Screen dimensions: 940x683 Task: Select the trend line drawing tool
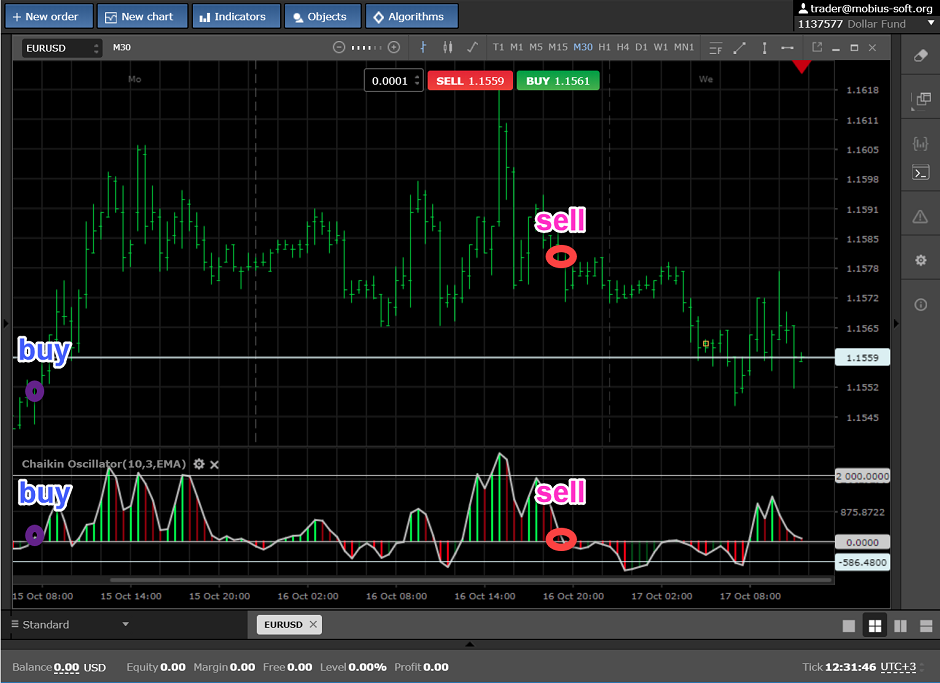740,48
